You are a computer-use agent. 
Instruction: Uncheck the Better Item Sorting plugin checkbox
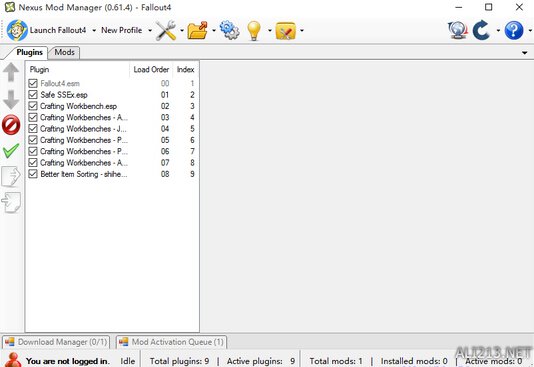coord(33,174)
